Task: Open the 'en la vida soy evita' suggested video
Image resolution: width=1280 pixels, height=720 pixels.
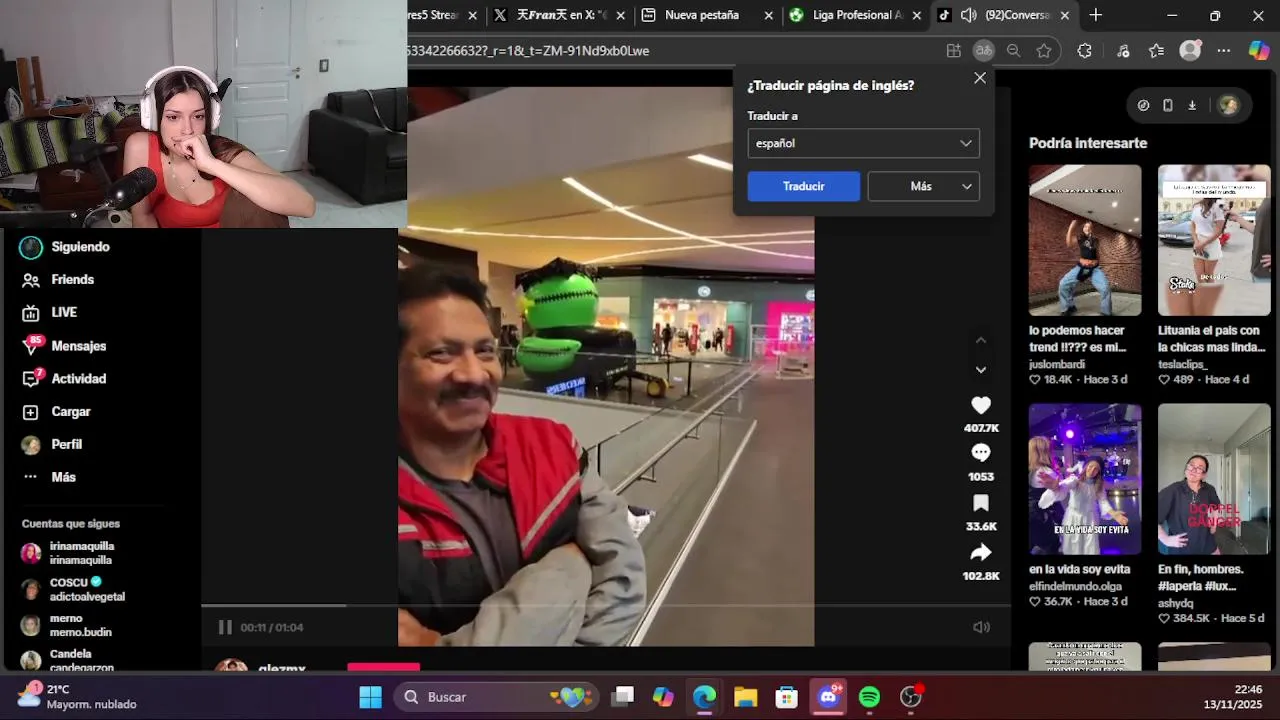Action: point(1085,479)
